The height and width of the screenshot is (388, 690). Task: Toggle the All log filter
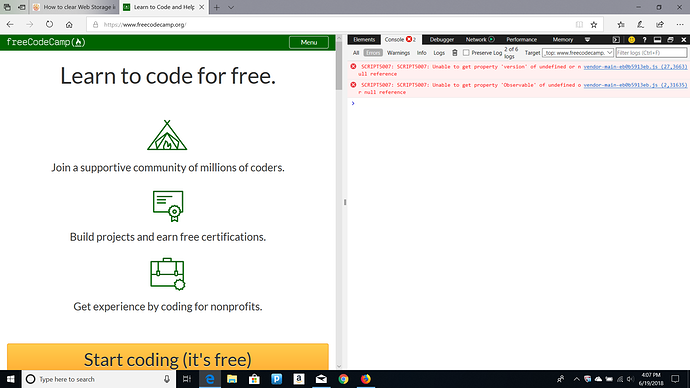[x=356, y=53]
